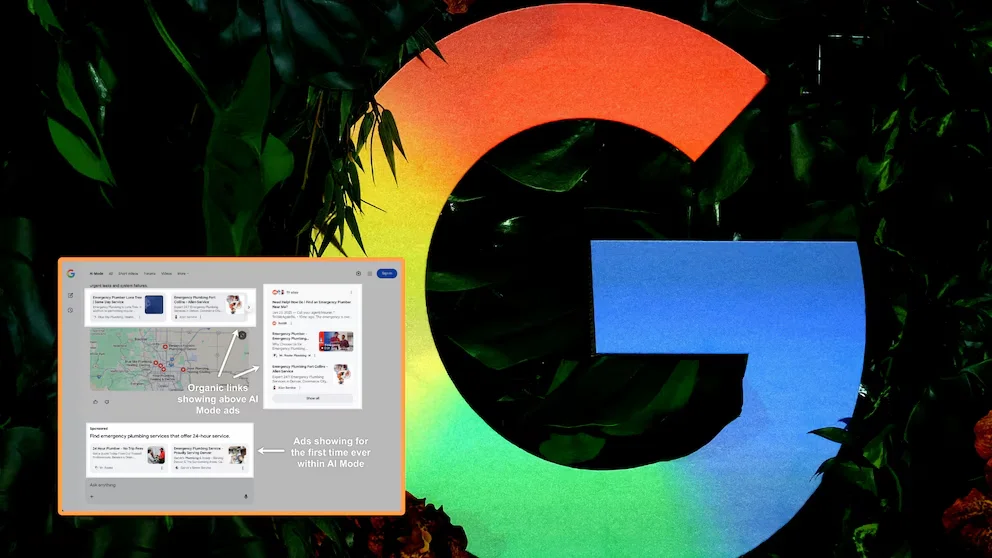
Task: Click the plus icon in Ask anything box
Action: (92, 497)
